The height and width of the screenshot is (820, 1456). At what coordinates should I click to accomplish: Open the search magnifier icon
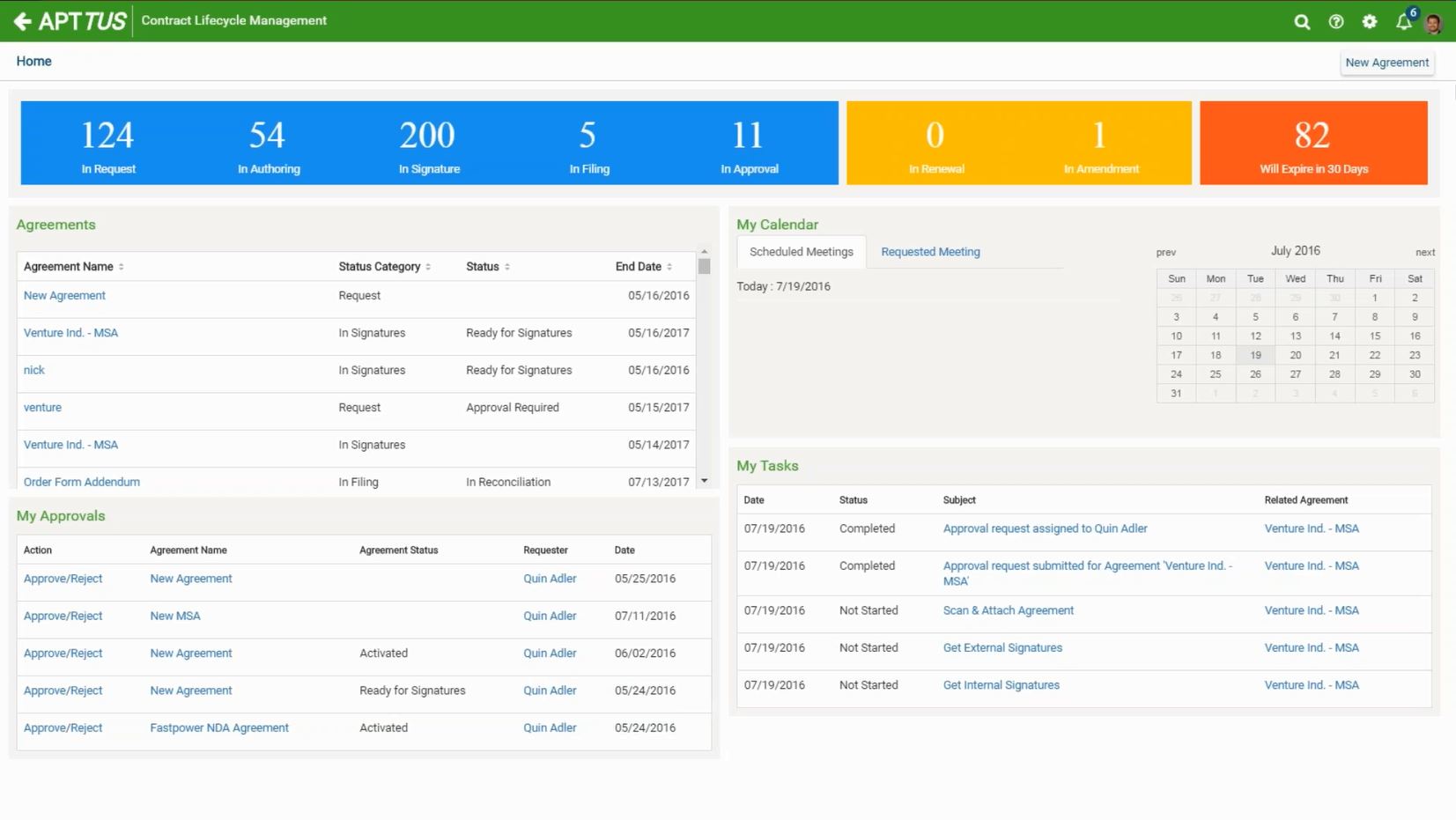tap(1301, 22)
